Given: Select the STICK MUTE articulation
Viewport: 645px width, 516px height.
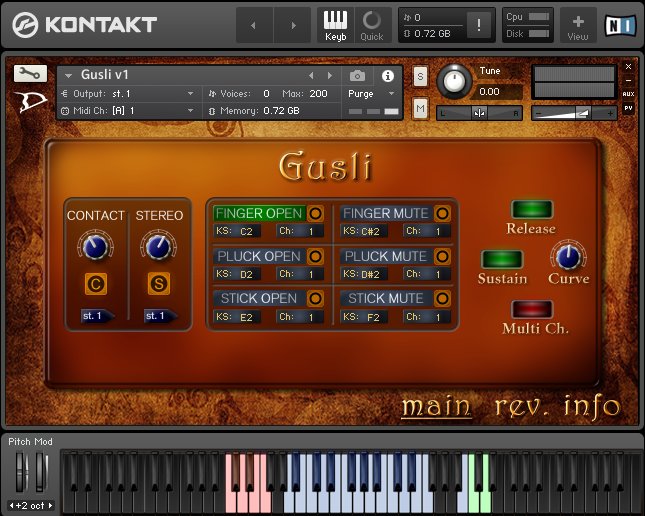Looking at the screenshot, I should click(x=386, y=298).
